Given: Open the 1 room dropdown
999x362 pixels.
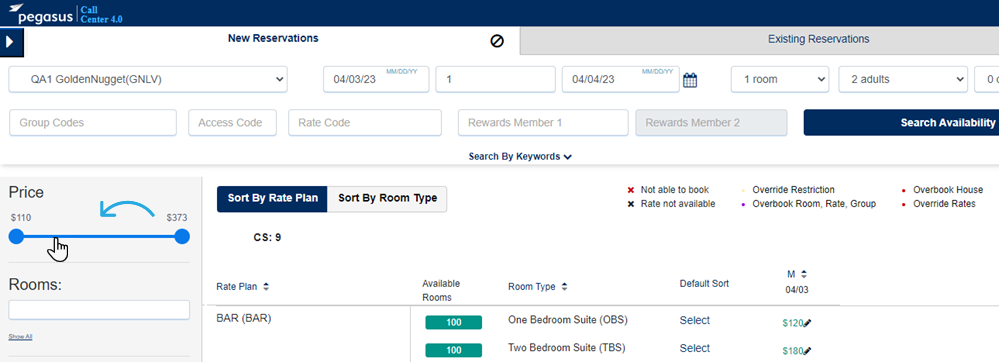Looking at the screenshot, I should 780,80.
